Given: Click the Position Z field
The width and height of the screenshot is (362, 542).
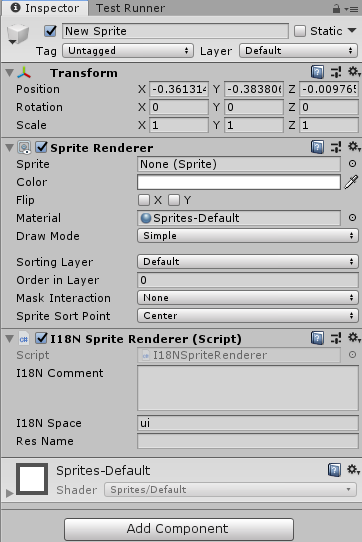Looking at the screenshot, I should coord(329,89).
